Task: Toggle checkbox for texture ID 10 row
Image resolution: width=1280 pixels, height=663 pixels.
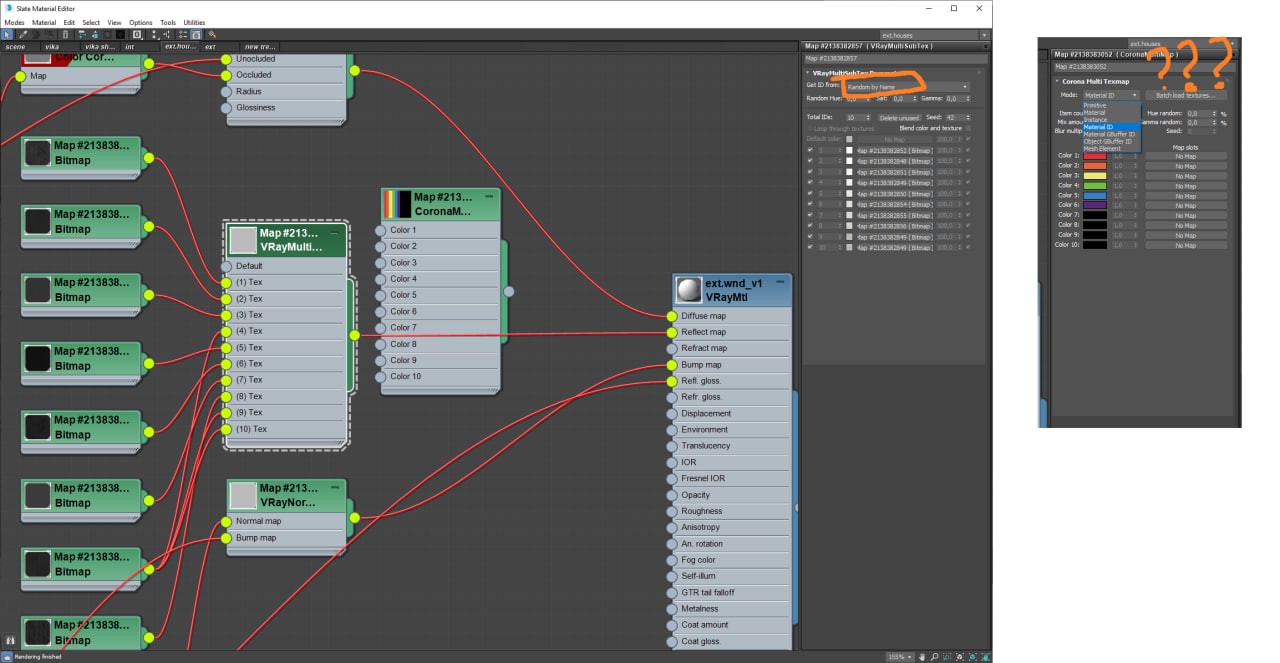Action: click(810, 247)
